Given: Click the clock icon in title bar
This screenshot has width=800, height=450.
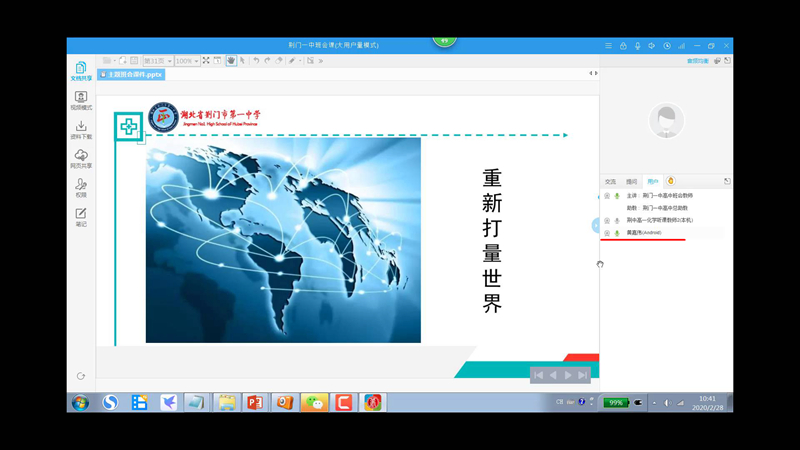Looking at the screenshot, I should pyautogui.click(x=667, y=46).
